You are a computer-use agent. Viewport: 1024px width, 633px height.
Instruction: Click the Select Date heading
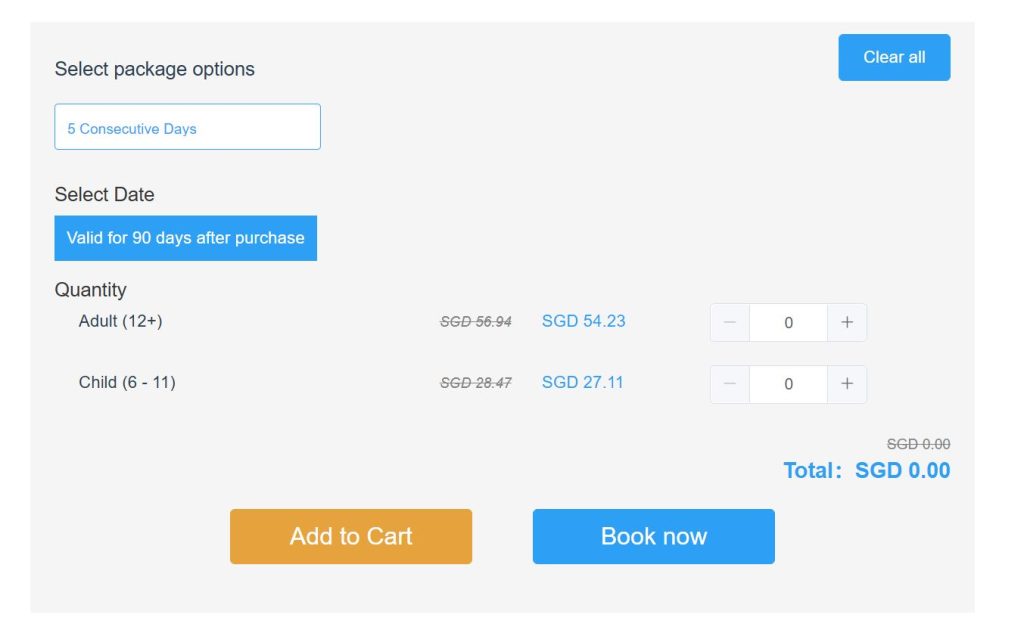coord(105,194)
